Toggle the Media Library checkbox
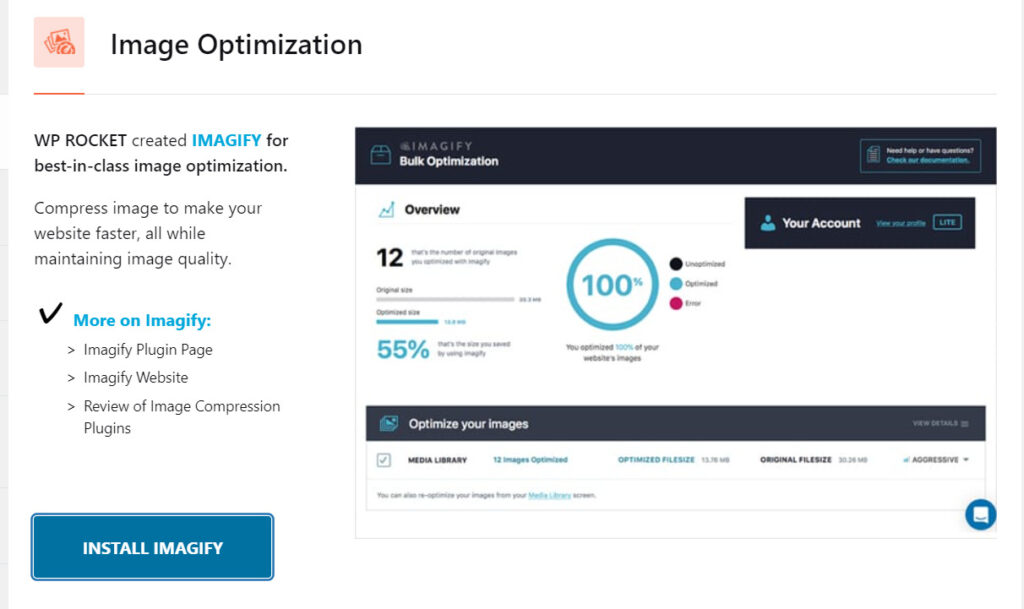Screen dimensions: 1024x609 pos(383,460)
